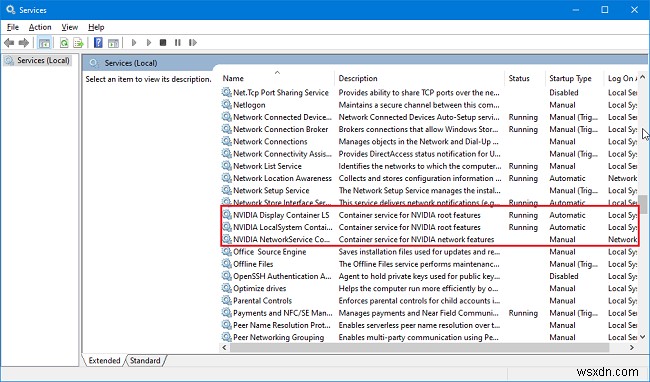
Task: Click the horizontal scrollbar left arrow
Action: coord(224,347)
